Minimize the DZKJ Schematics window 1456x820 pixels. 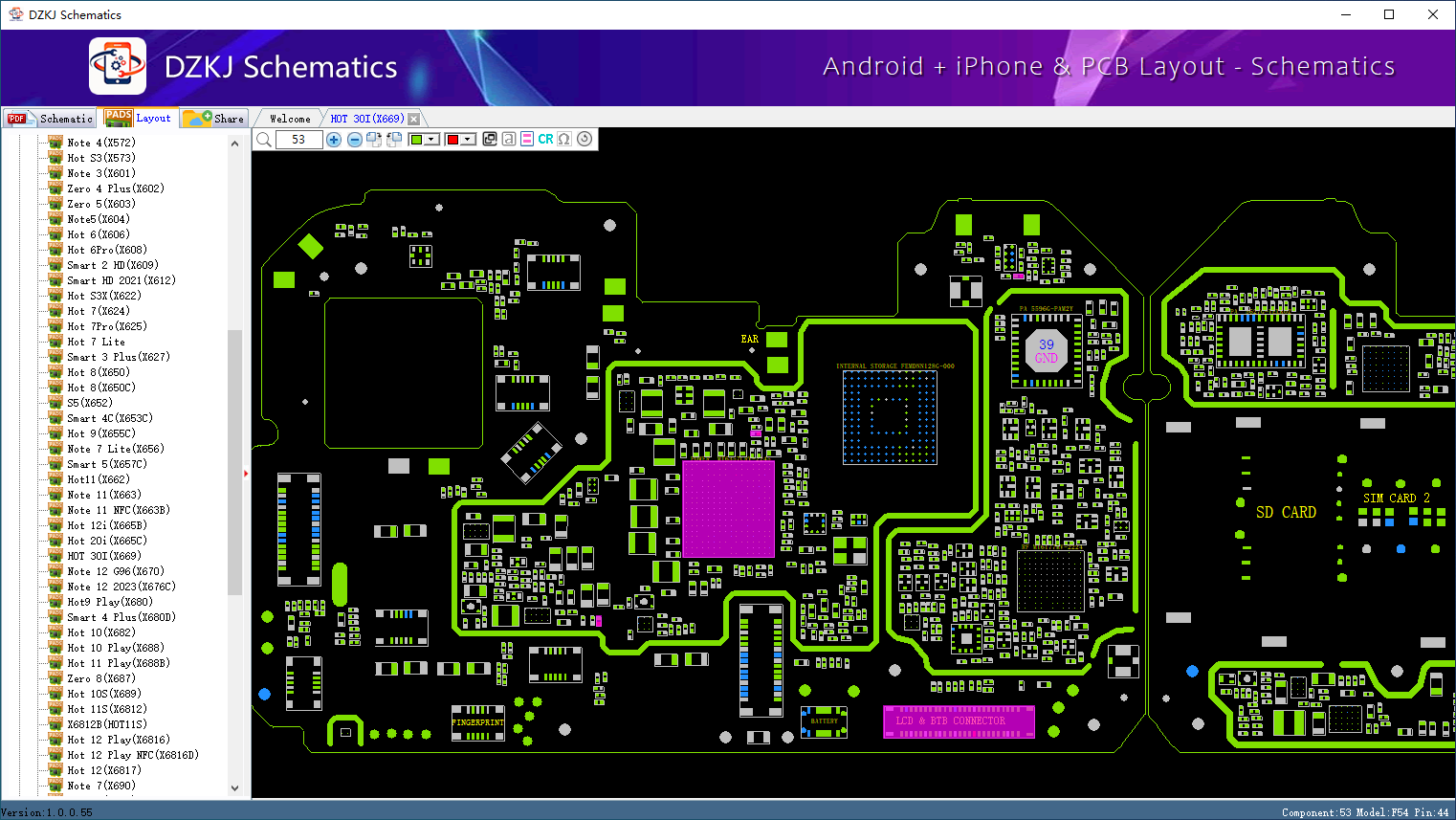[1346, 14]
